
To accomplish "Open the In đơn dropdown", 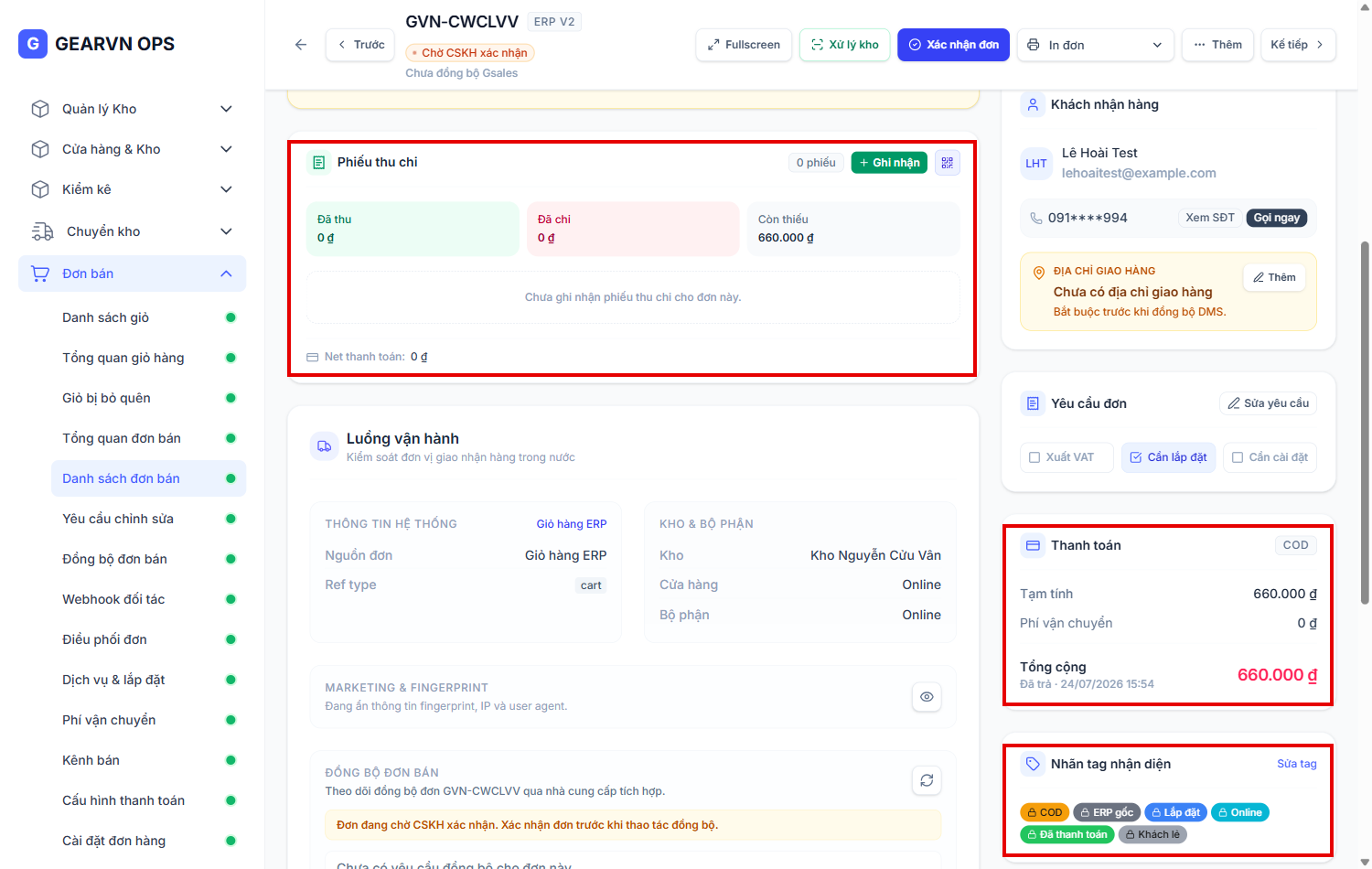I will tap(1096, 45).
